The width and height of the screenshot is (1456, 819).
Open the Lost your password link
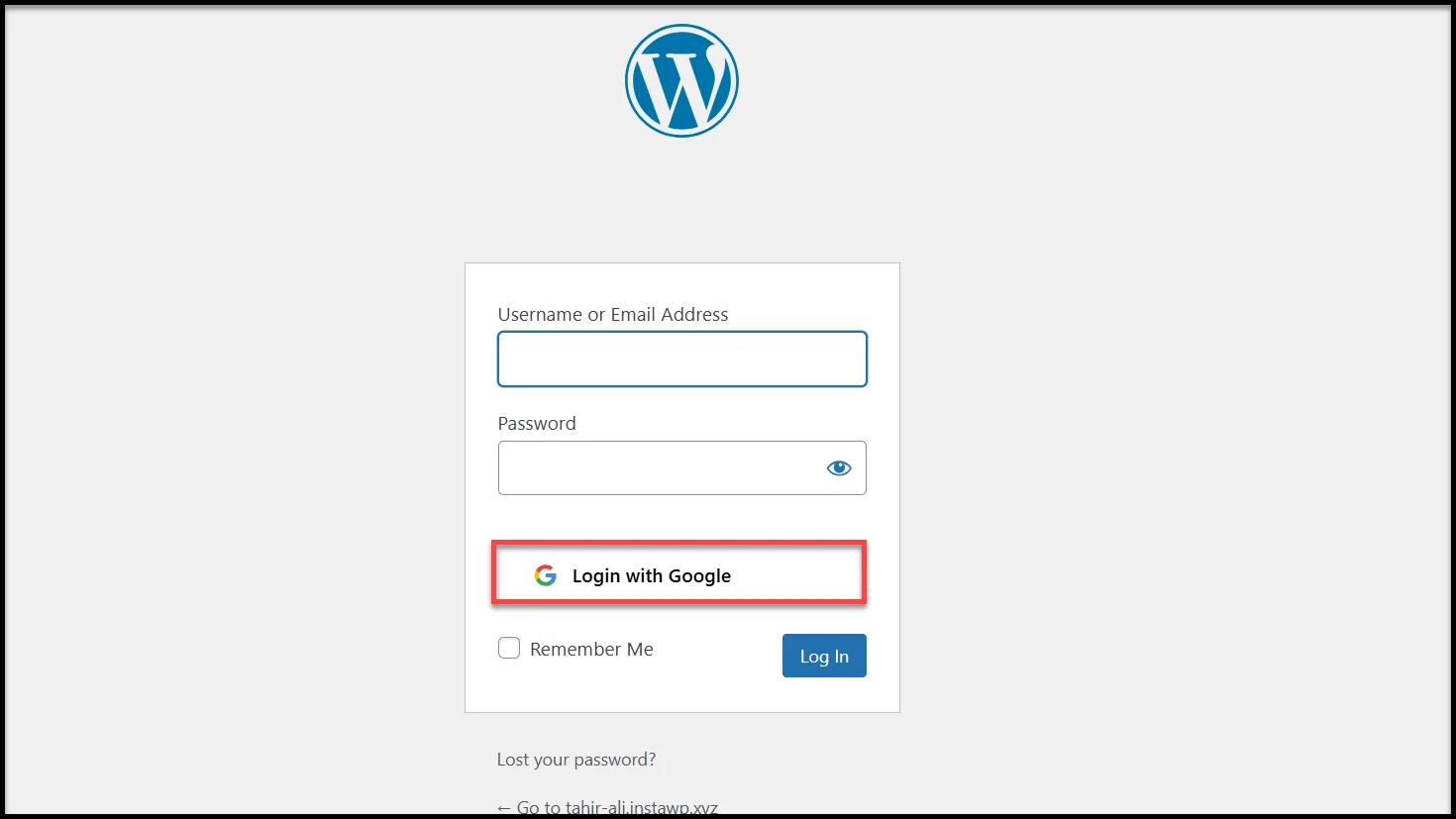tap(576, 760)
